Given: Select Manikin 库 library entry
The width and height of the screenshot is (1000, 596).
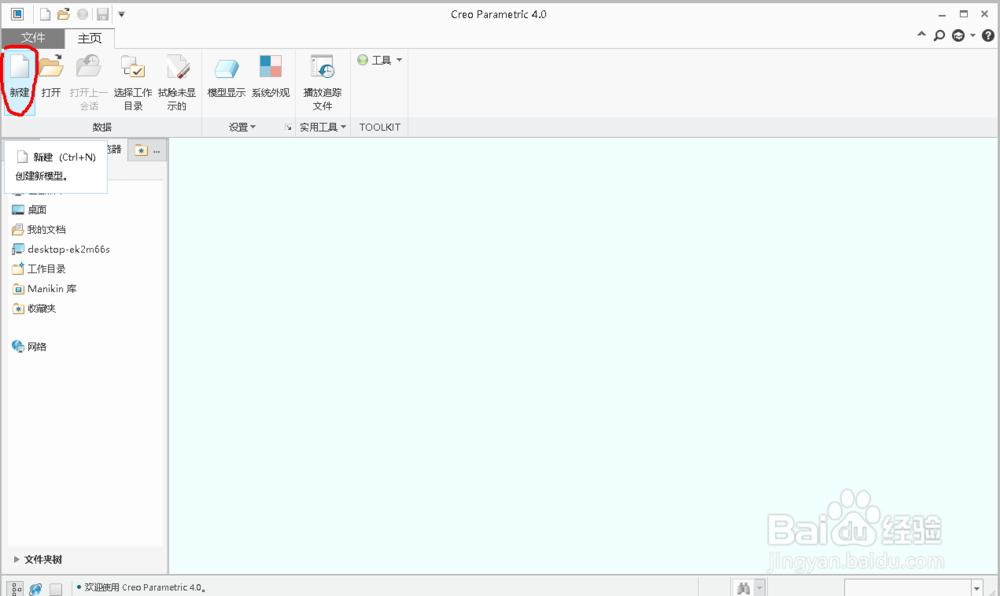Looking at the screenshot, I should 44,289.
